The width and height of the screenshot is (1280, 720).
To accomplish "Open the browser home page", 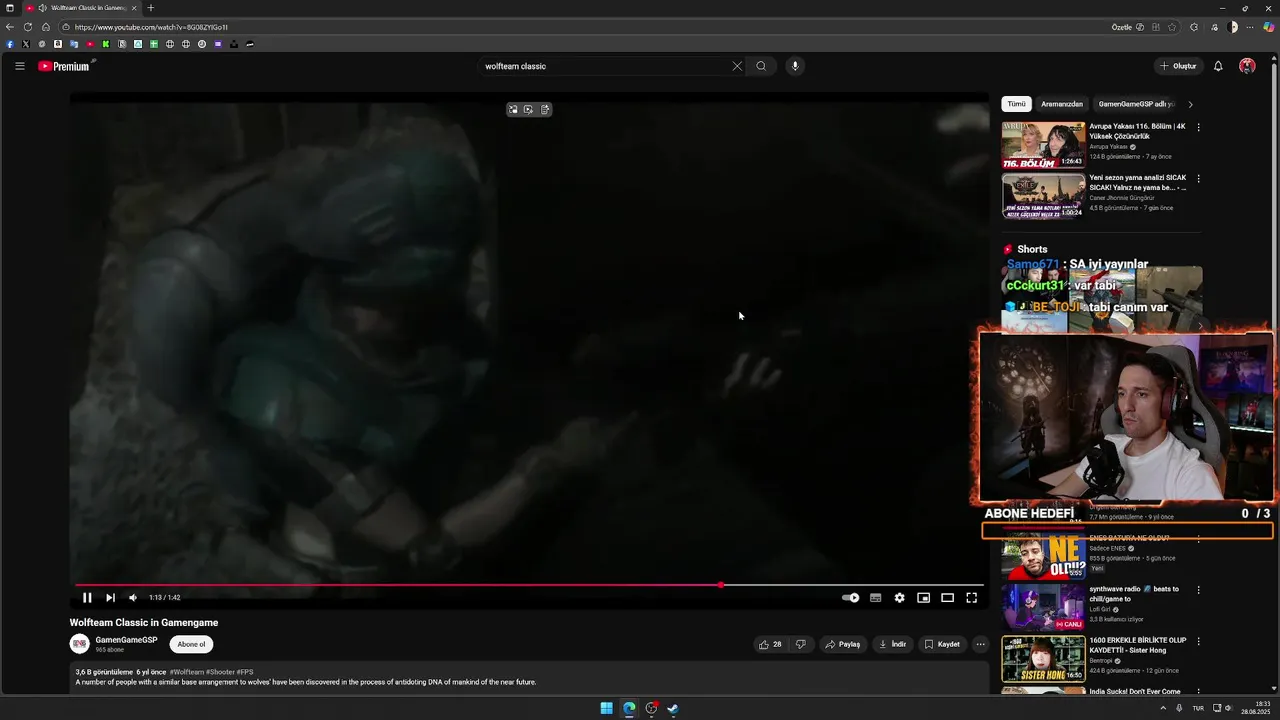I will point(45,27).
